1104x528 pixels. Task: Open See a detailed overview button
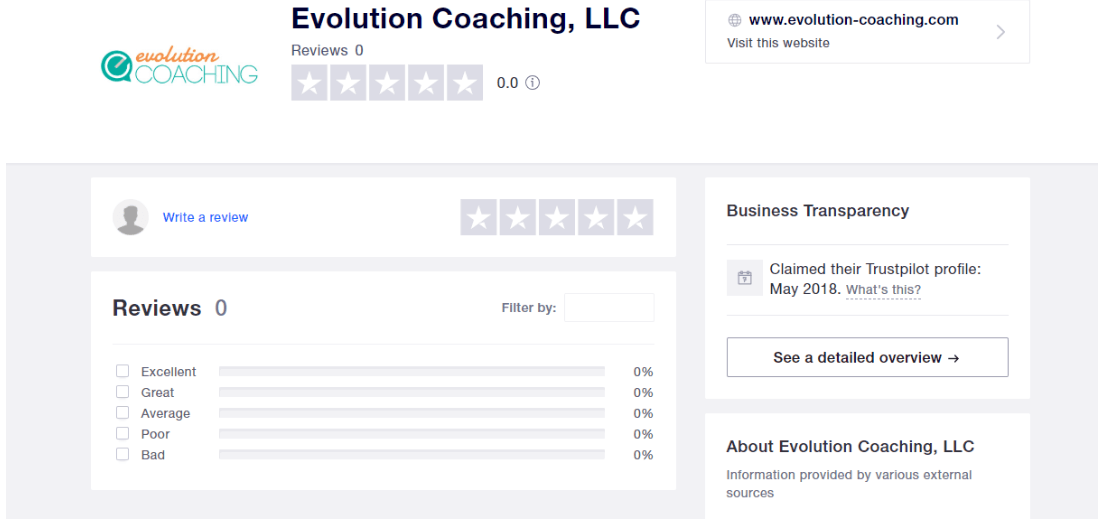coord(867,358)
